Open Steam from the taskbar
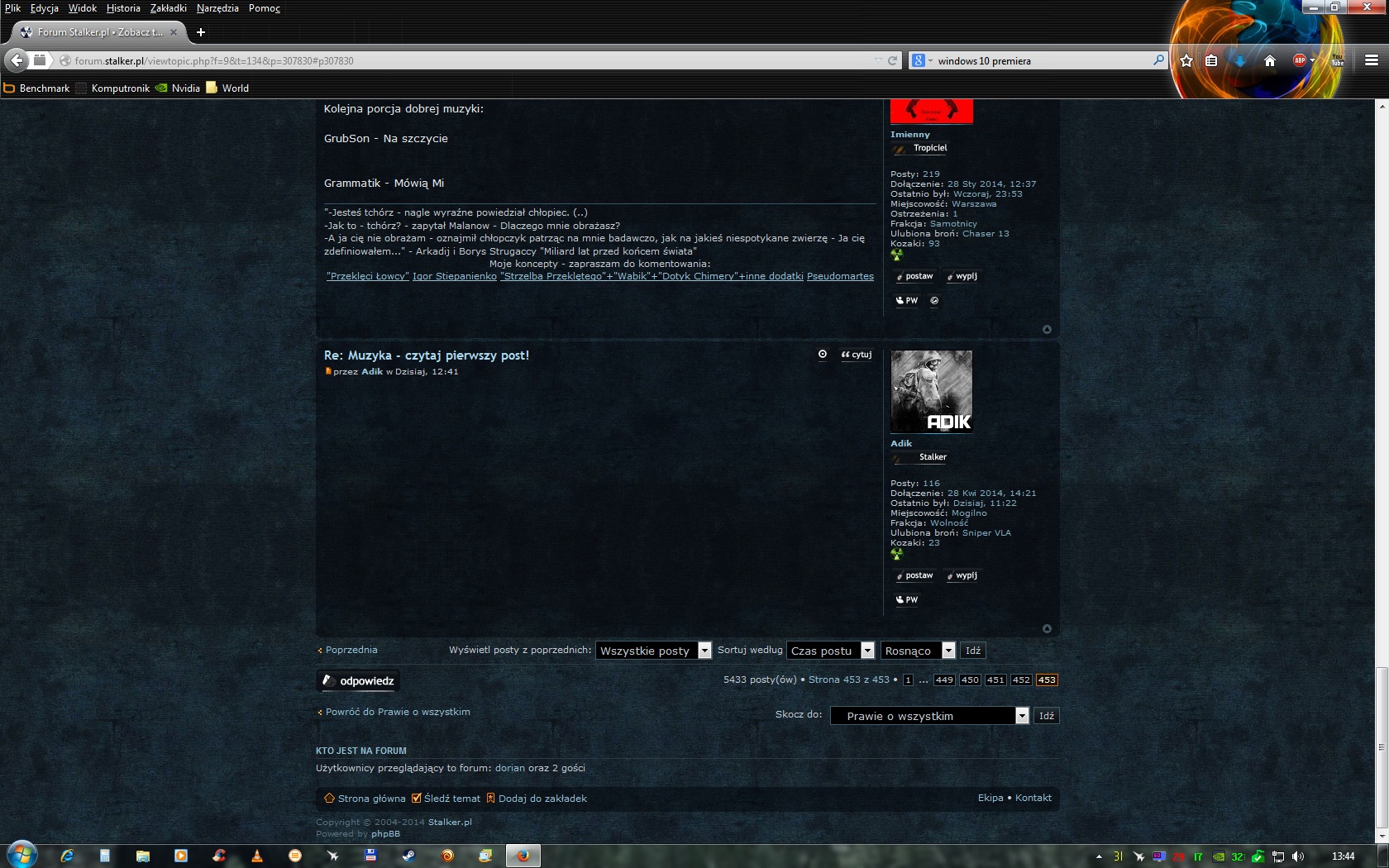 408,856
